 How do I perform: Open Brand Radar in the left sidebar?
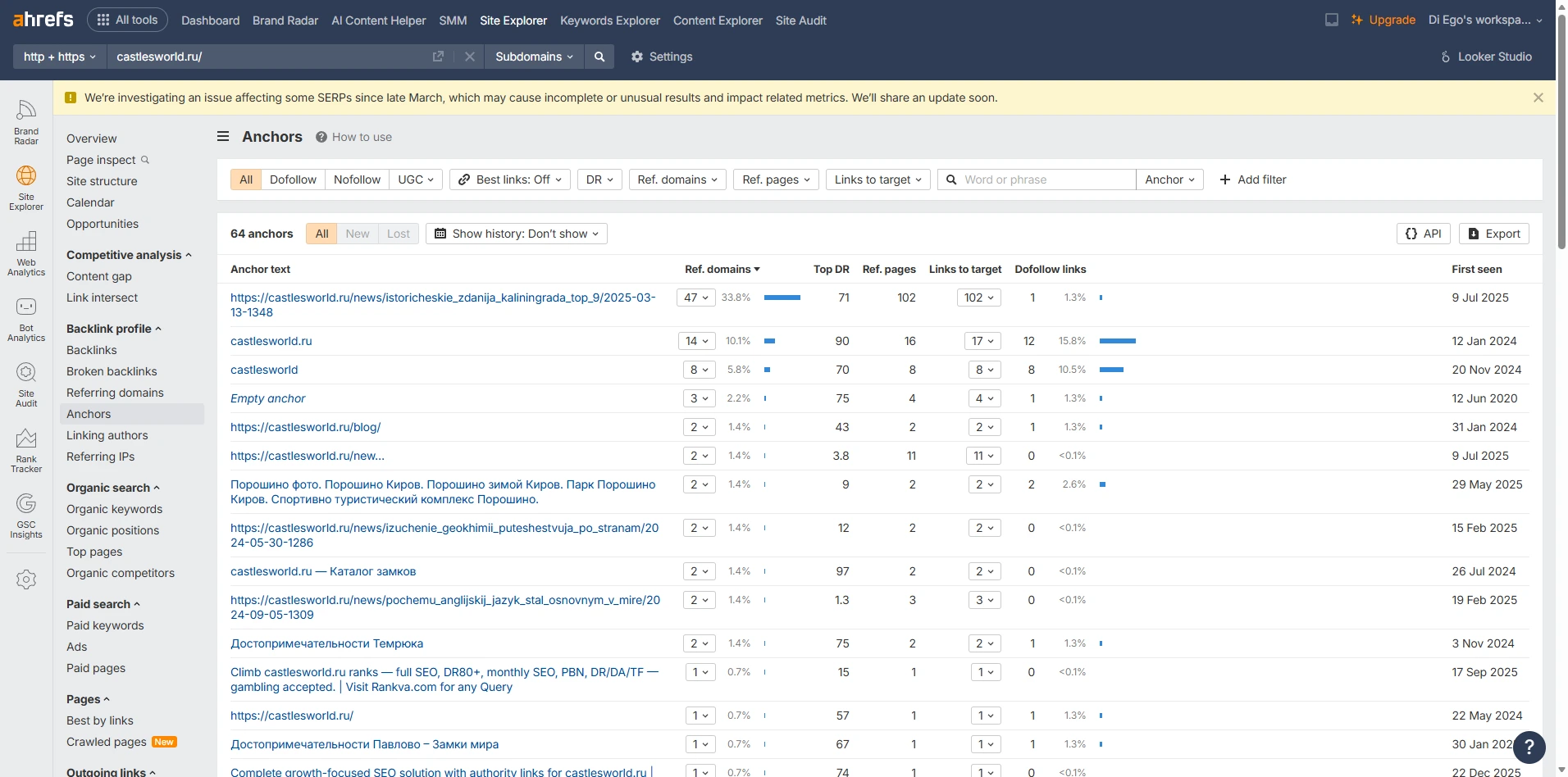(x=26, y=122)
